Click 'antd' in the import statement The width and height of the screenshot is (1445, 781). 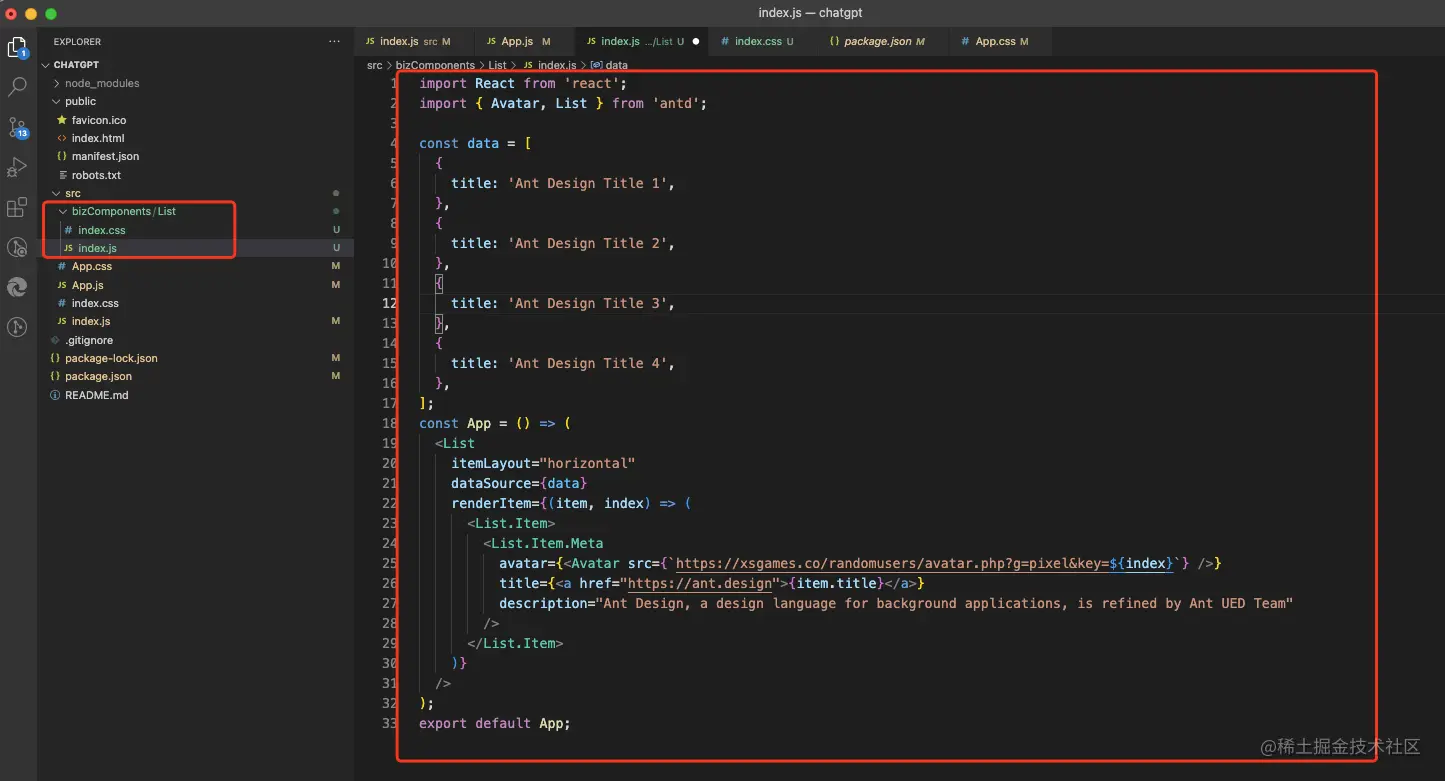click(x=676, y=103)
